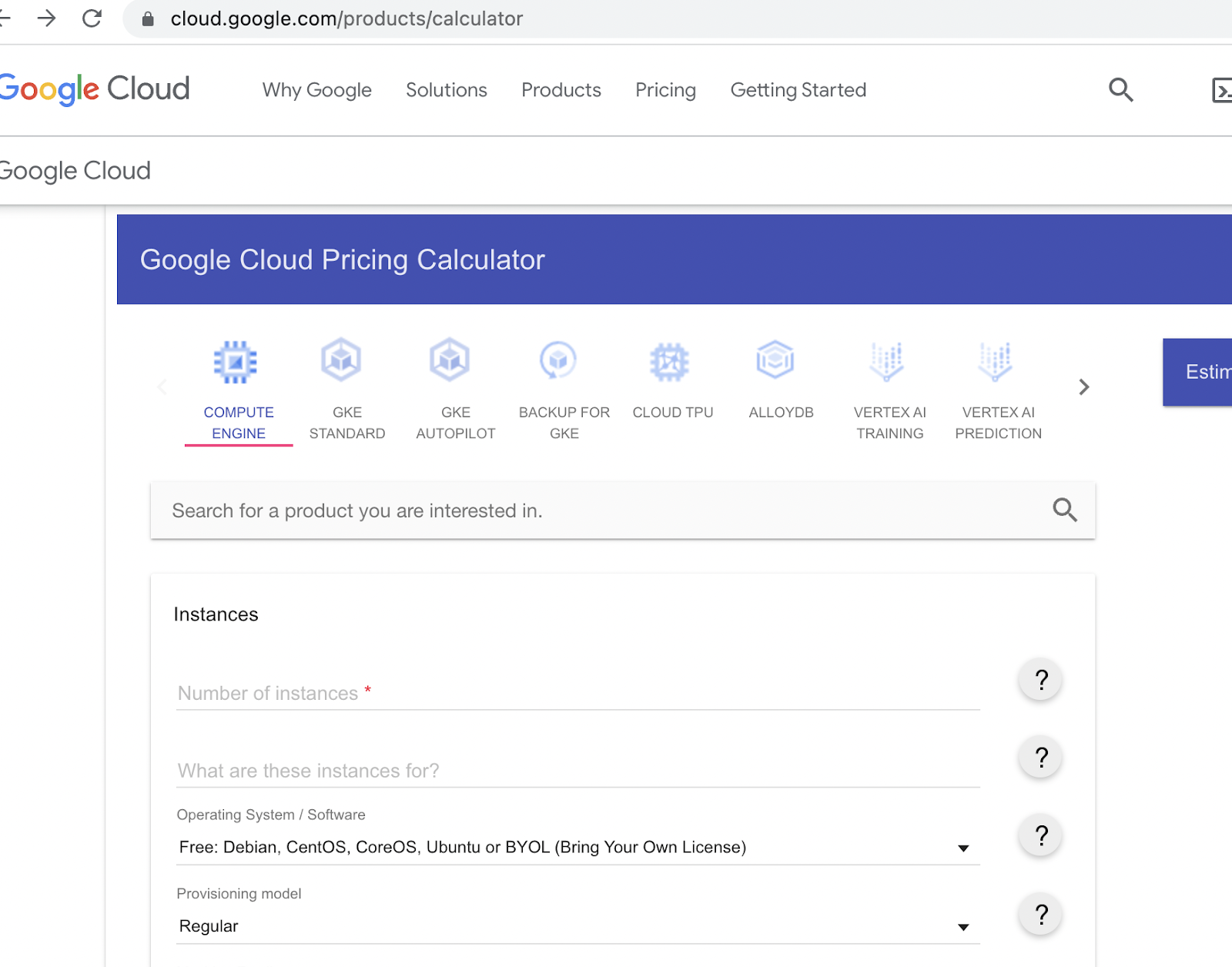Click the lock icon in address bar
Screen dimensions: 1232x967
tap(148, 18)
